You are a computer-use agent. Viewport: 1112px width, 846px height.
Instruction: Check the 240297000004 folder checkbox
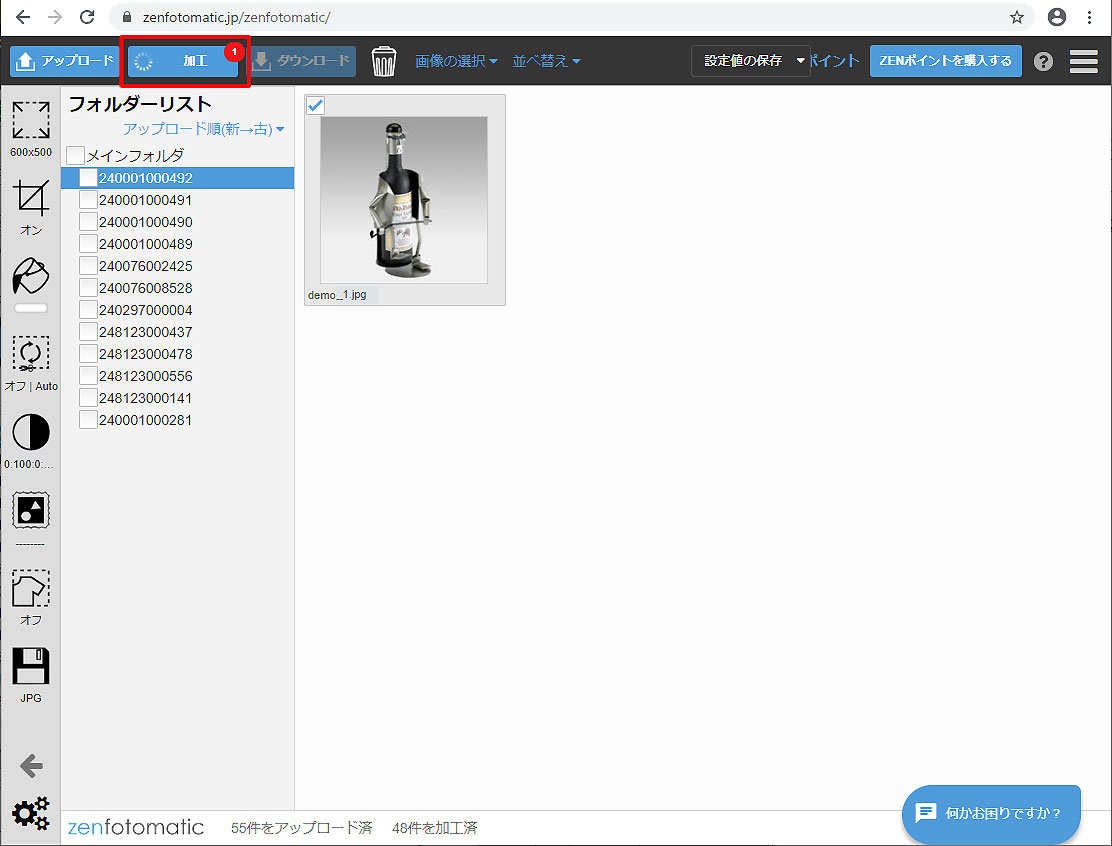(88, 309)
